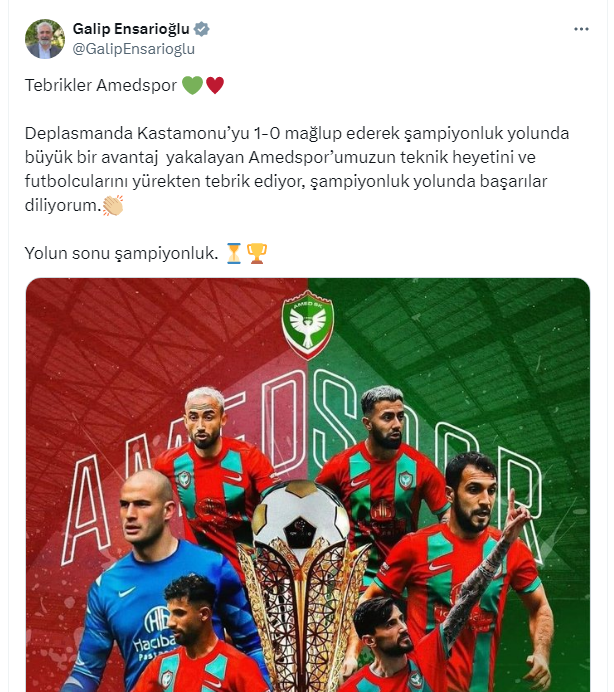Click the red heart emoji
Viewport: 614px width, 692px height.
pos(215,85)
